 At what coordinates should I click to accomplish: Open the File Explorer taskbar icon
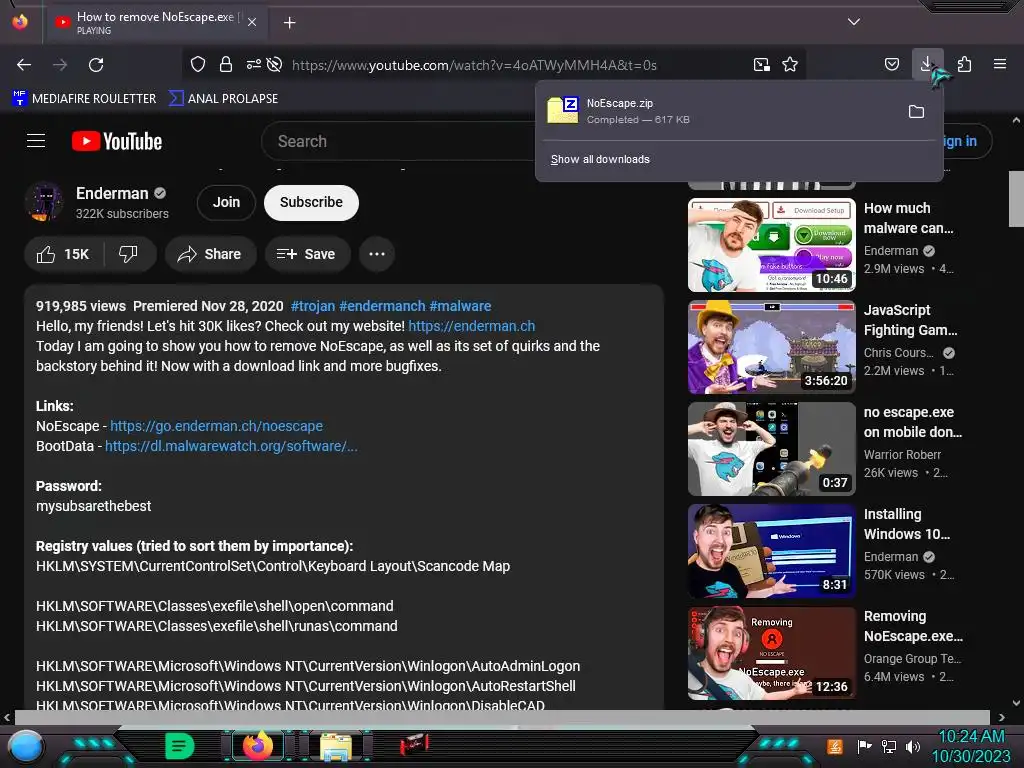336,747
